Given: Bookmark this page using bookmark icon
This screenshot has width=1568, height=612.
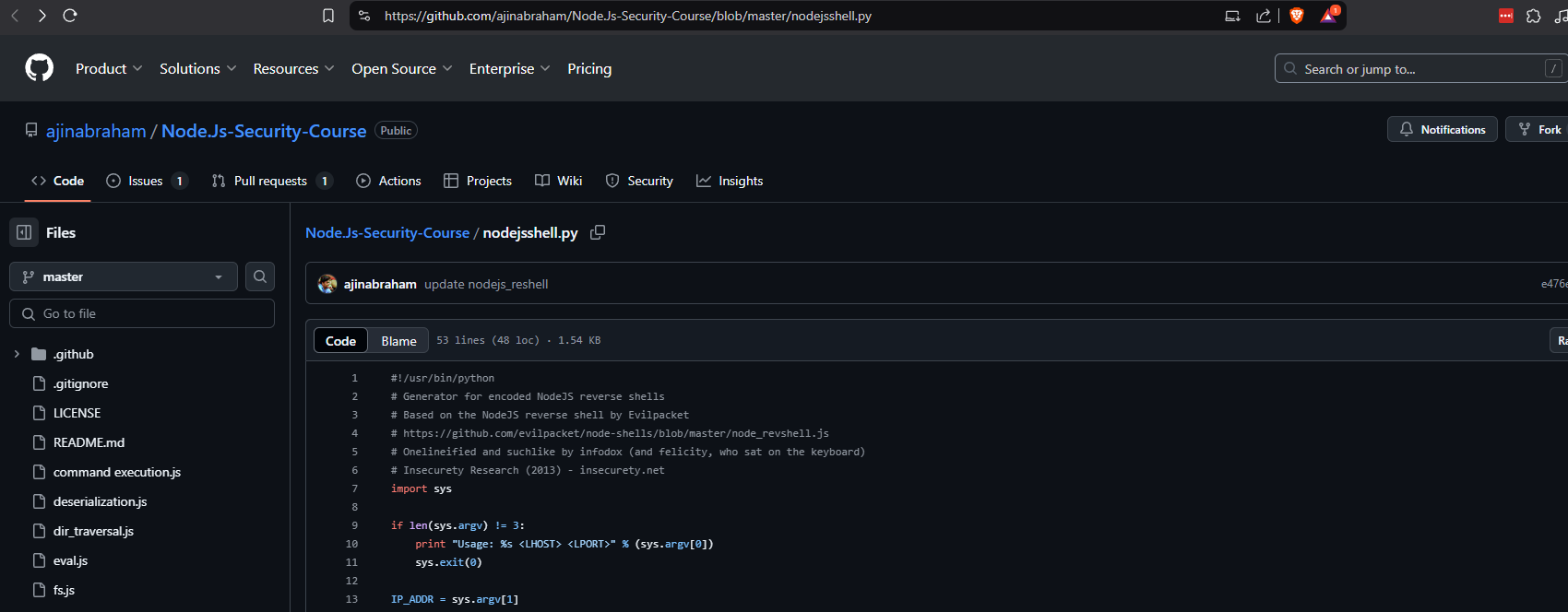Looking at the screenshot, I should coord(328,16).
